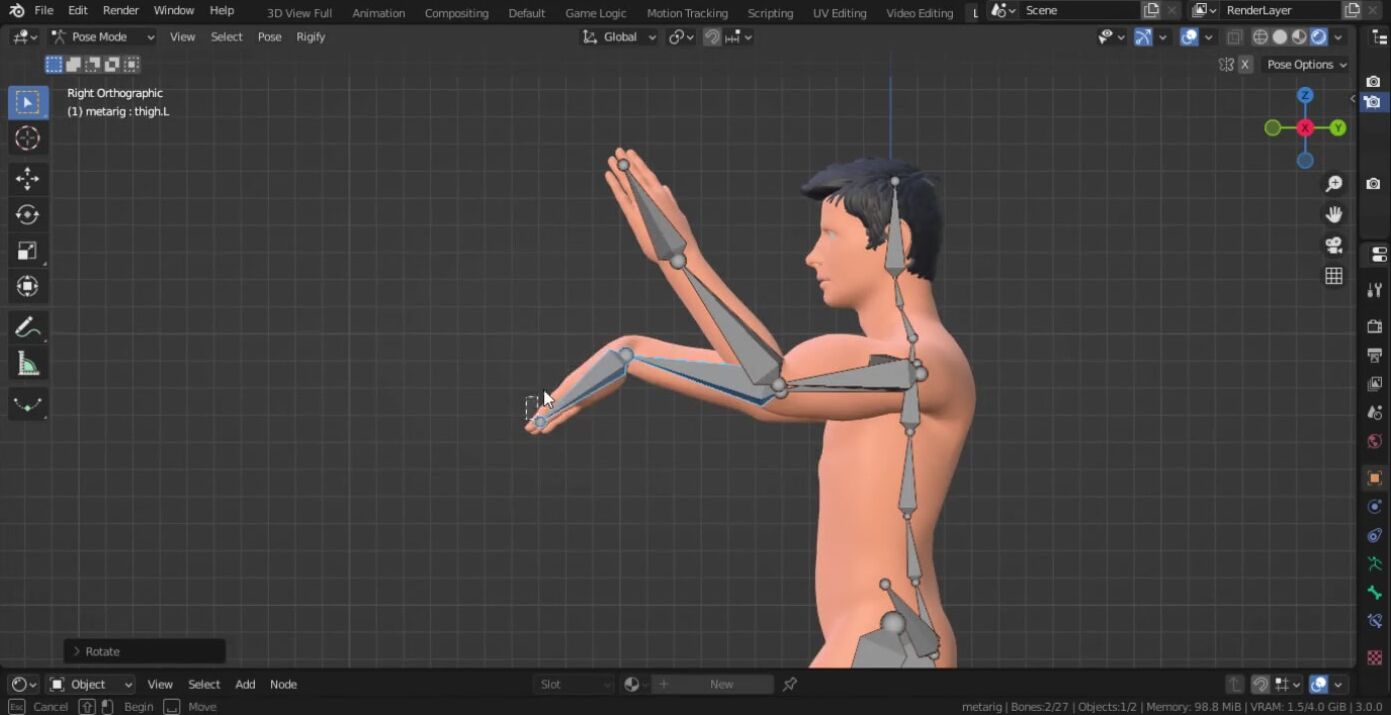Expand the Pose Options dropdown

tap(1306, 64)
